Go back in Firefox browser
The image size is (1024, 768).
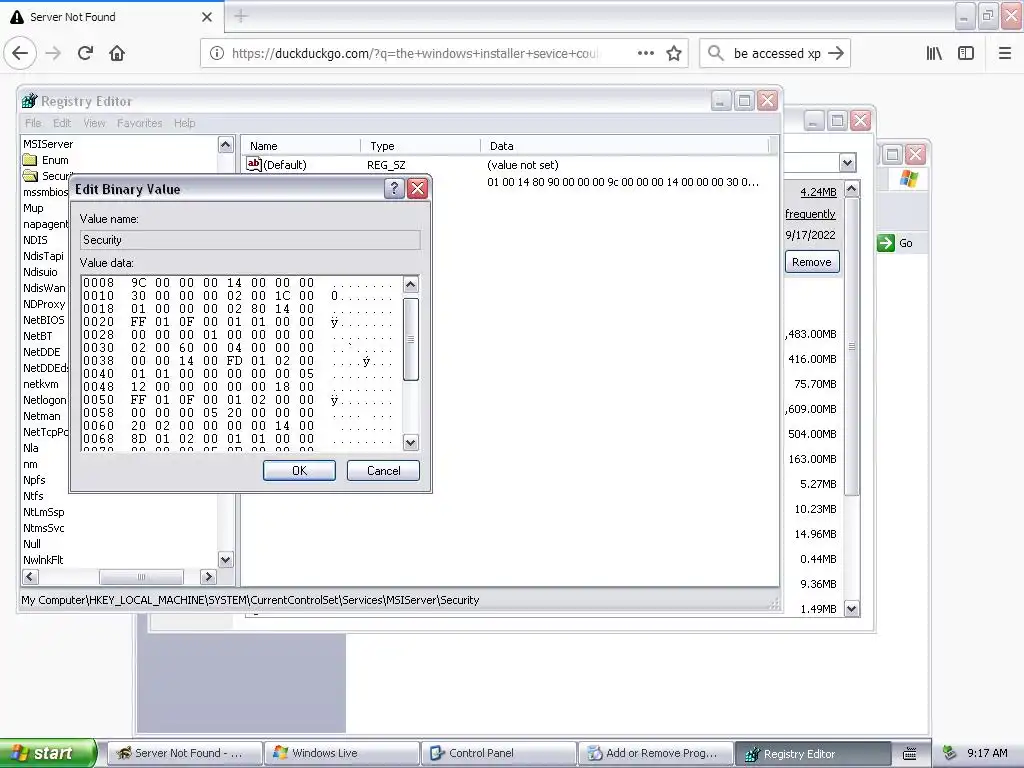pyautogui.click(x=20, y=54)
